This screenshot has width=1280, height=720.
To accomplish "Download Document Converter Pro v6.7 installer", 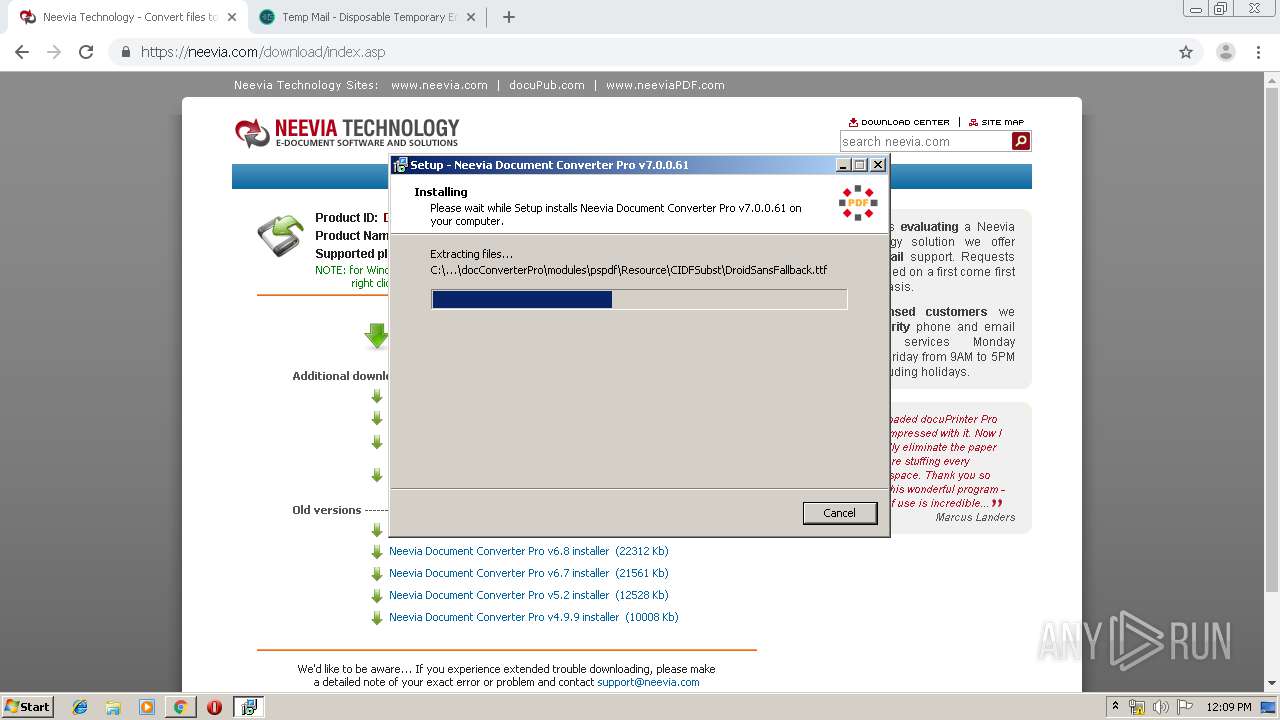I will point(528,573).
